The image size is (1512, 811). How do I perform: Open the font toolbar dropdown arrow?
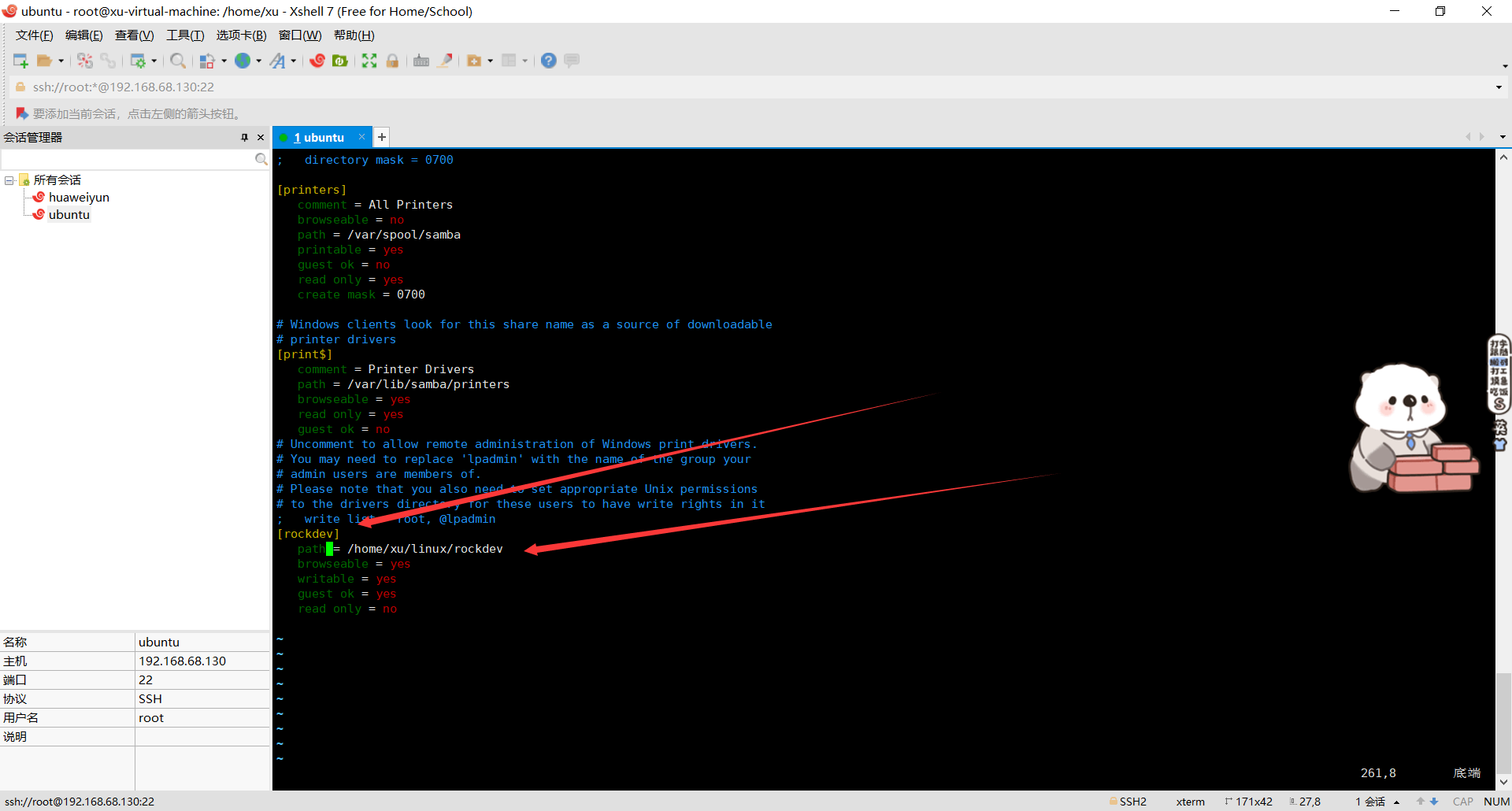[294, 61]
